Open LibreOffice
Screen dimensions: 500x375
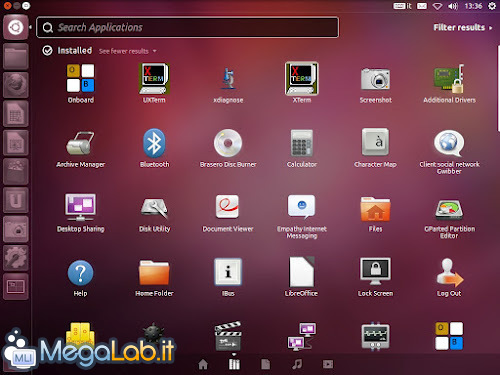click(x=302, y=277)
